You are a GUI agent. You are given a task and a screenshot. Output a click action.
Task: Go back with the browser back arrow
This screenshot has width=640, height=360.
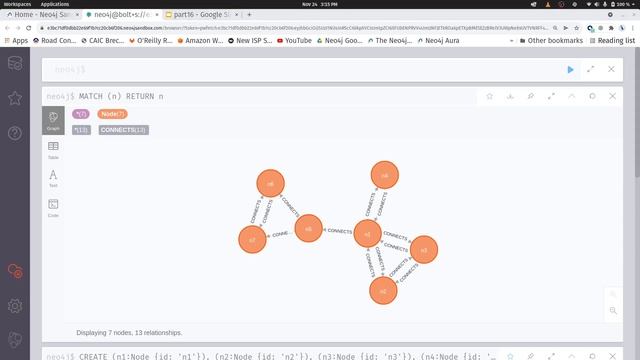[7, 28]
